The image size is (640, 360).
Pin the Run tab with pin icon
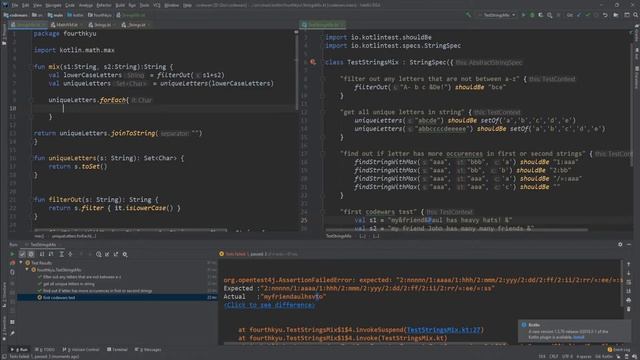pyautogui.click(x=12, y=333)
